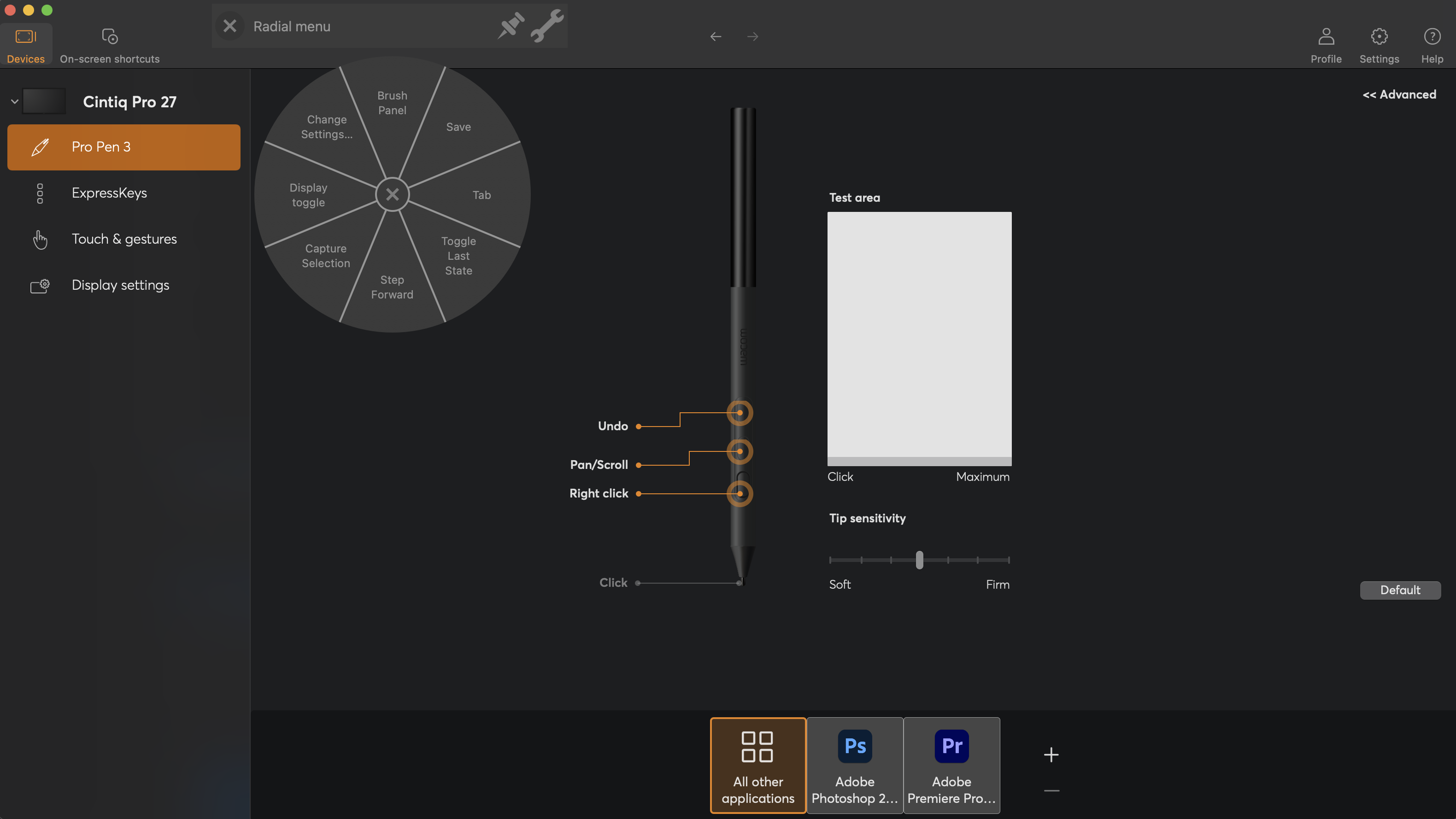
Task: Open the Radial menu wrench settings
Action: (x=546, y=25)
